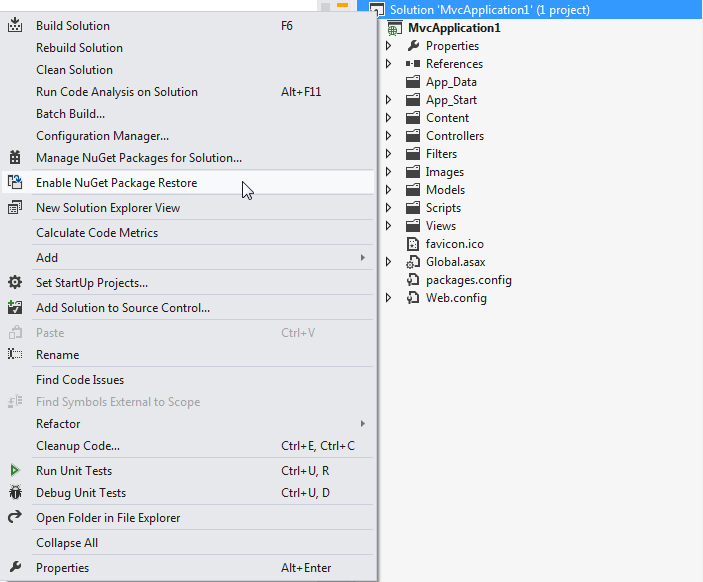Click the packages.config file icon
703x582 pixels.
(413, 280)
